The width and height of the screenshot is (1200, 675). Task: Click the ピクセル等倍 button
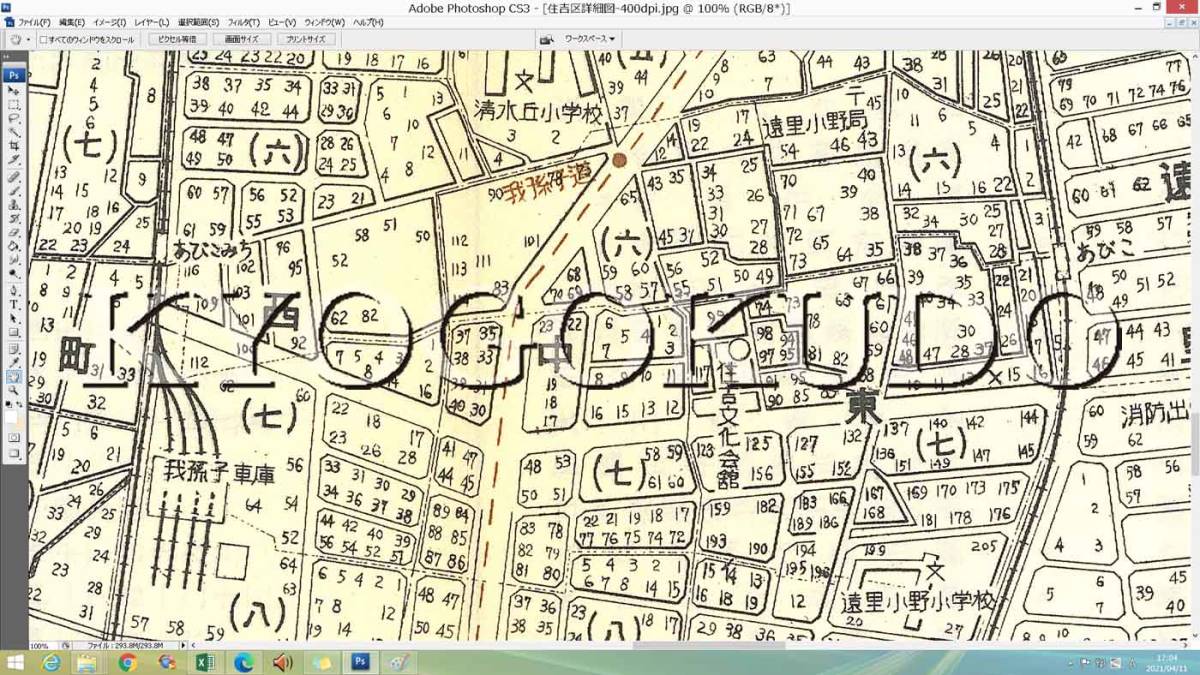[x=177, y=40]
